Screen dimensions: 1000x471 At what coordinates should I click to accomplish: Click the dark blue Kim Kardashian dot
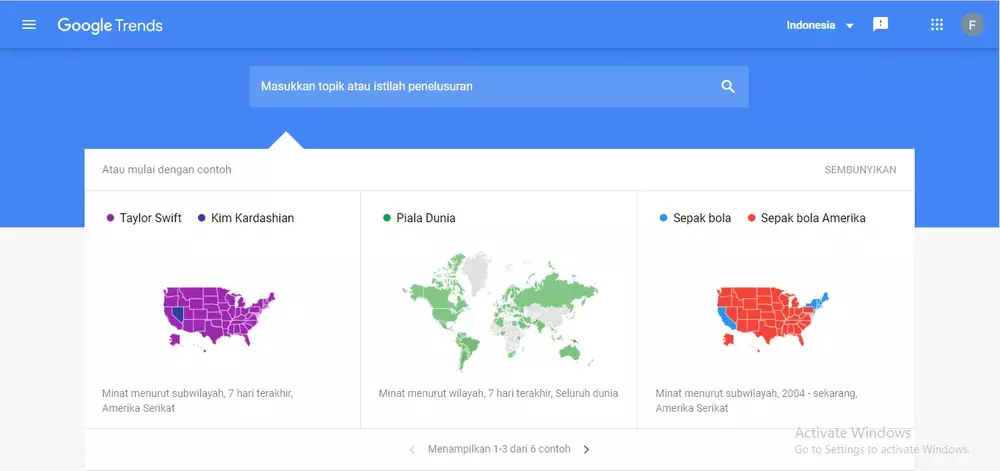tap(202, 218)
